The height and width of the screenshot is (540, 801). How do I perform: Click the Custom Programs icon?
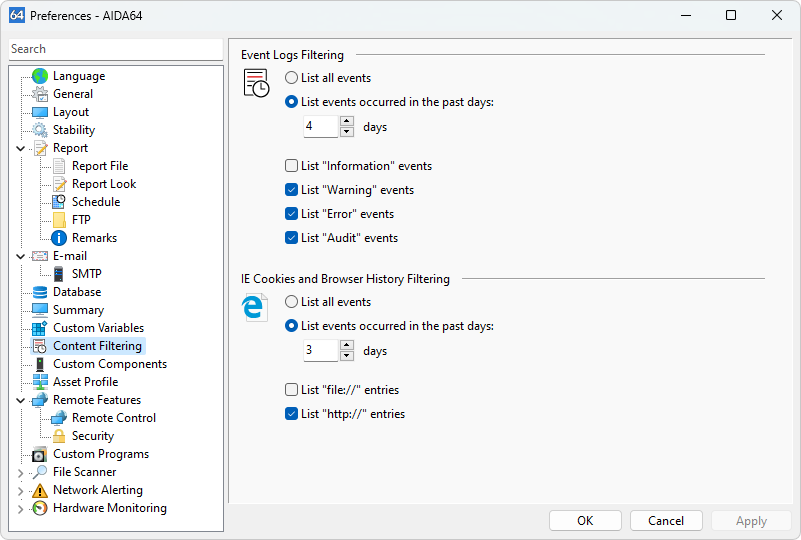coord(40,454)
